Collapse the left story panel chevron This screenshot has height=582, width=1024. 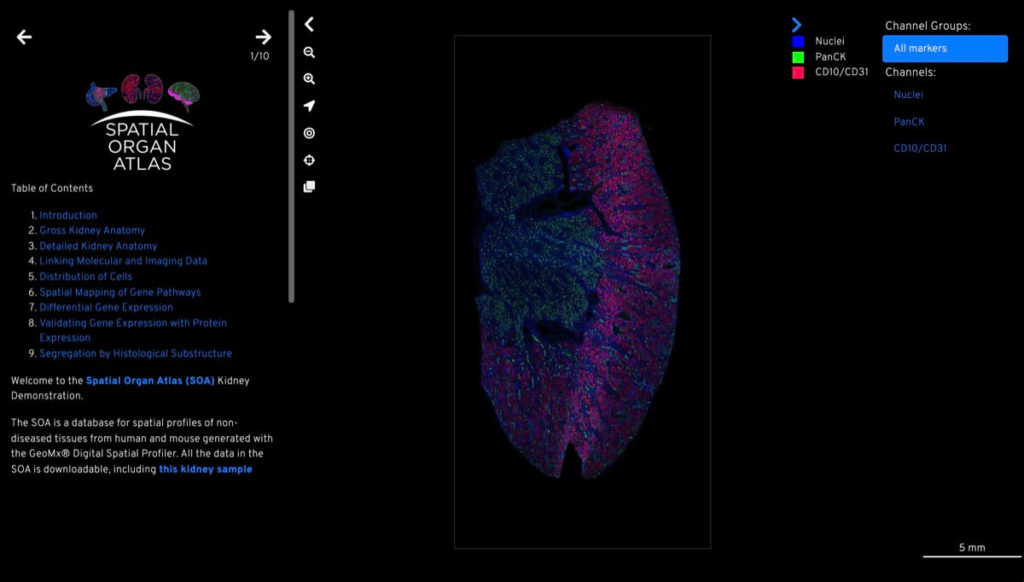point(309,24)
